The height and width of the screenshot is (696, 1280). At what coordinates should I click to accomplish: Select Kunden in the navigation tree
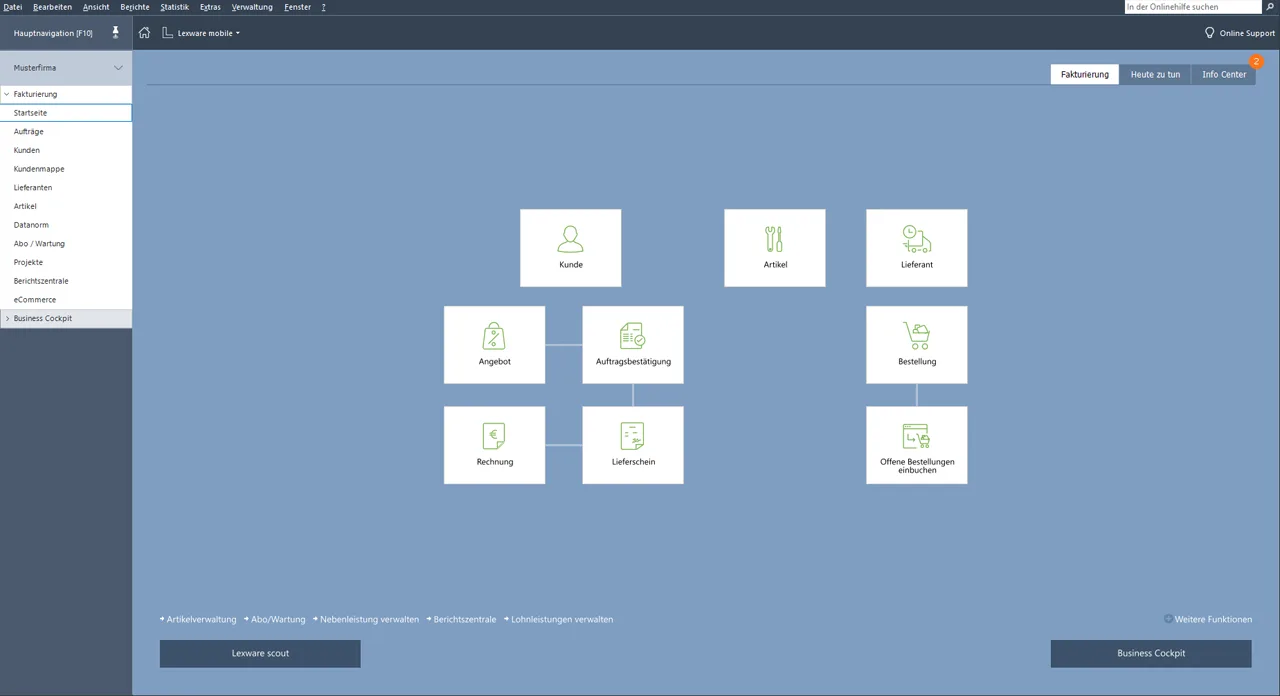(x=66, y=150)
